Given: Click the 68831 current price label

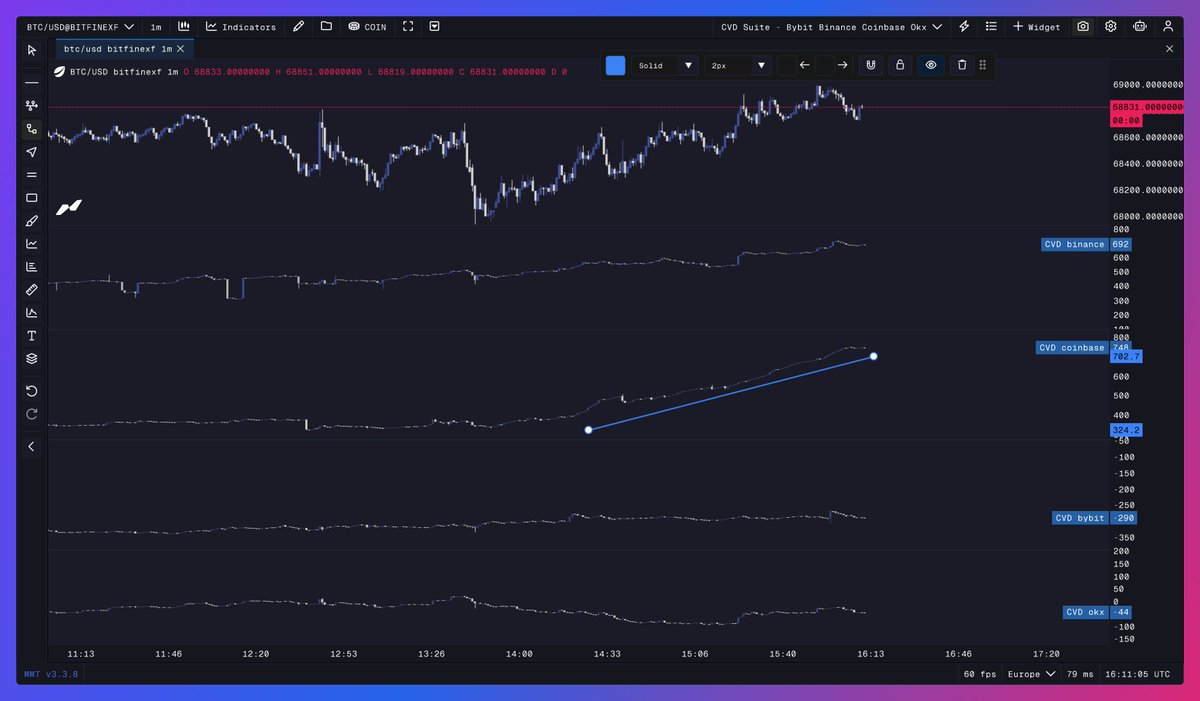Looking at the screenshot, I should pos(1148,107).
